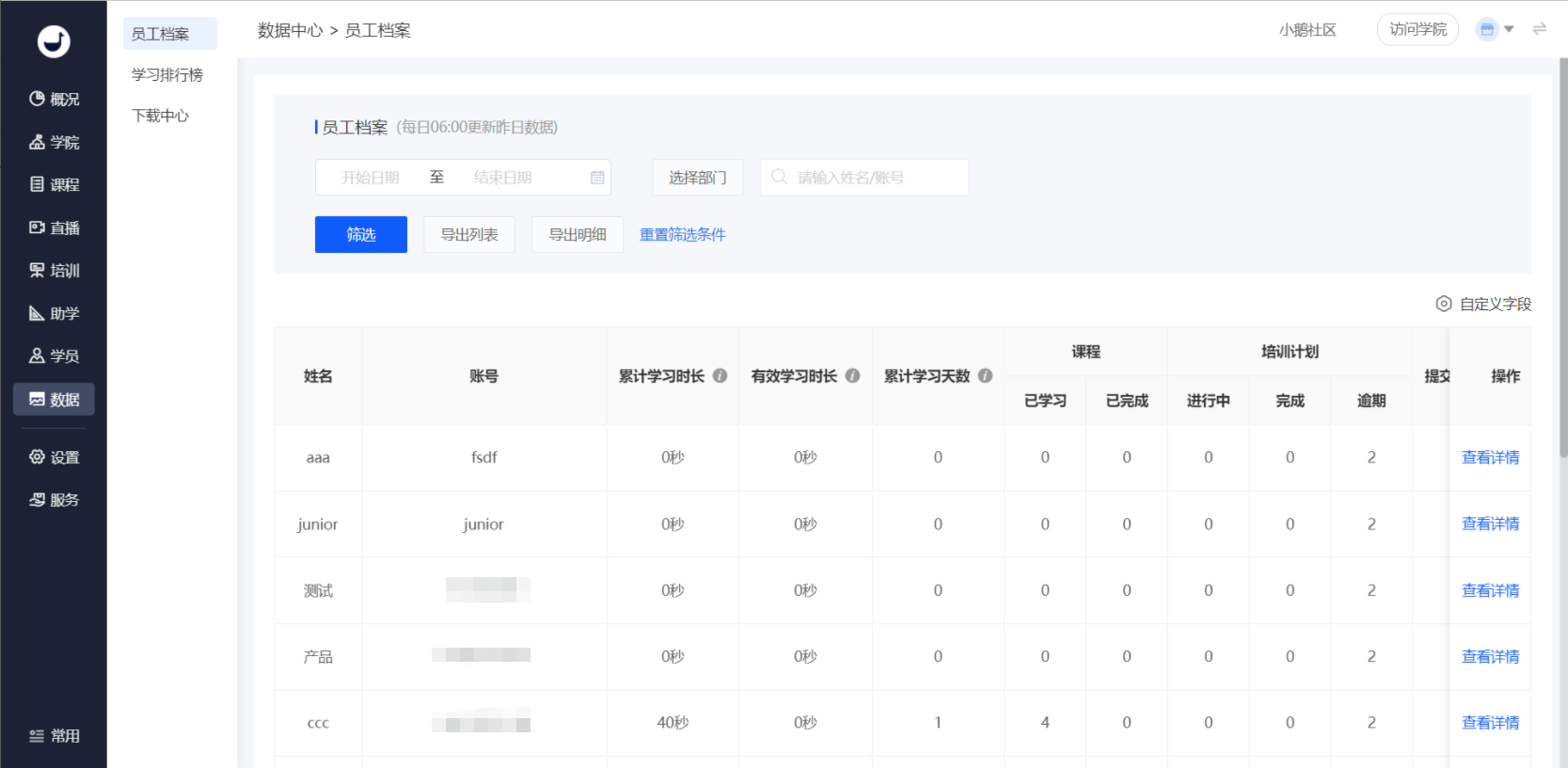This screenshot has height=768, width=1568.
Task: Click the info icon beside 有效学习时长
Action: pos(852,375)
